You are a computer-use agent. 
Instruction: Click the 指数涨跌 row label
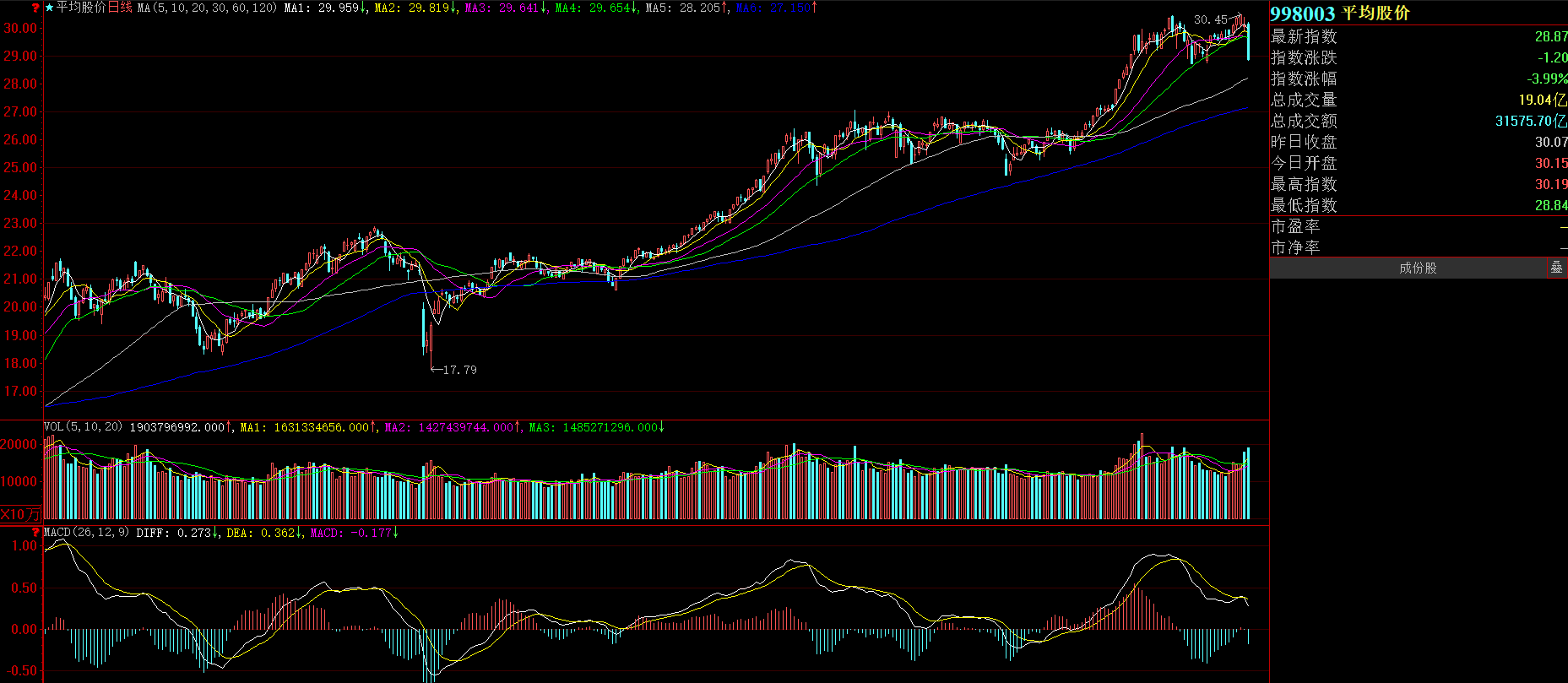(1304, 57)
